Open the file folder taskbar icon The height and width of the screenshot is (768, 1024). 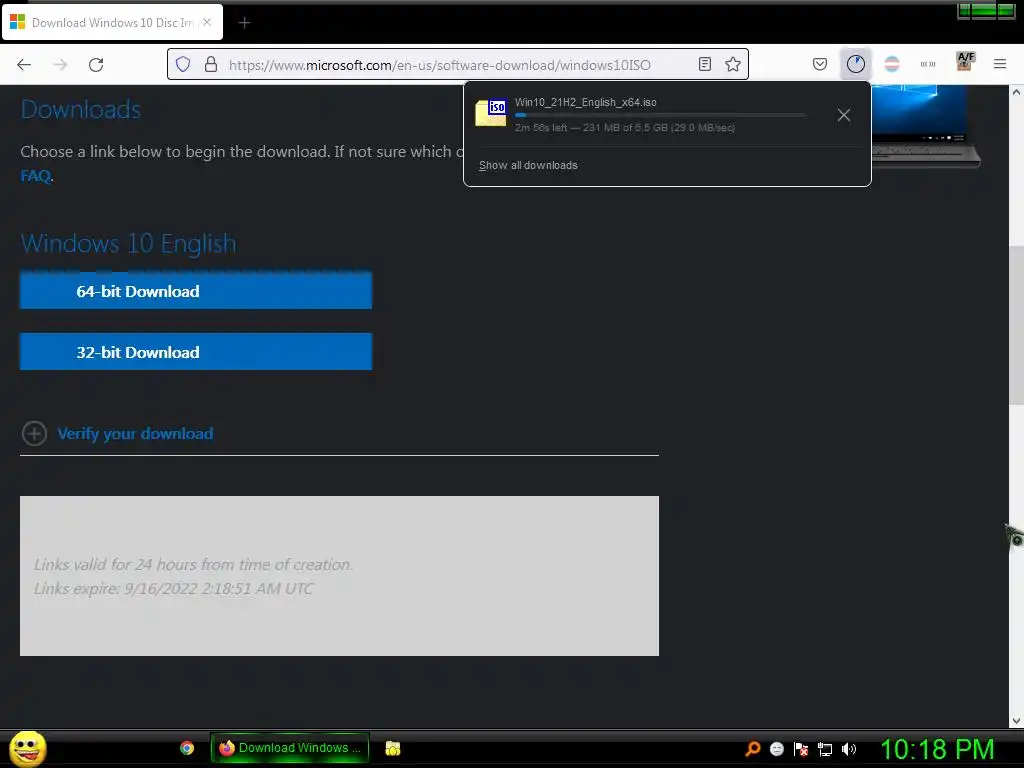point(392,748)
